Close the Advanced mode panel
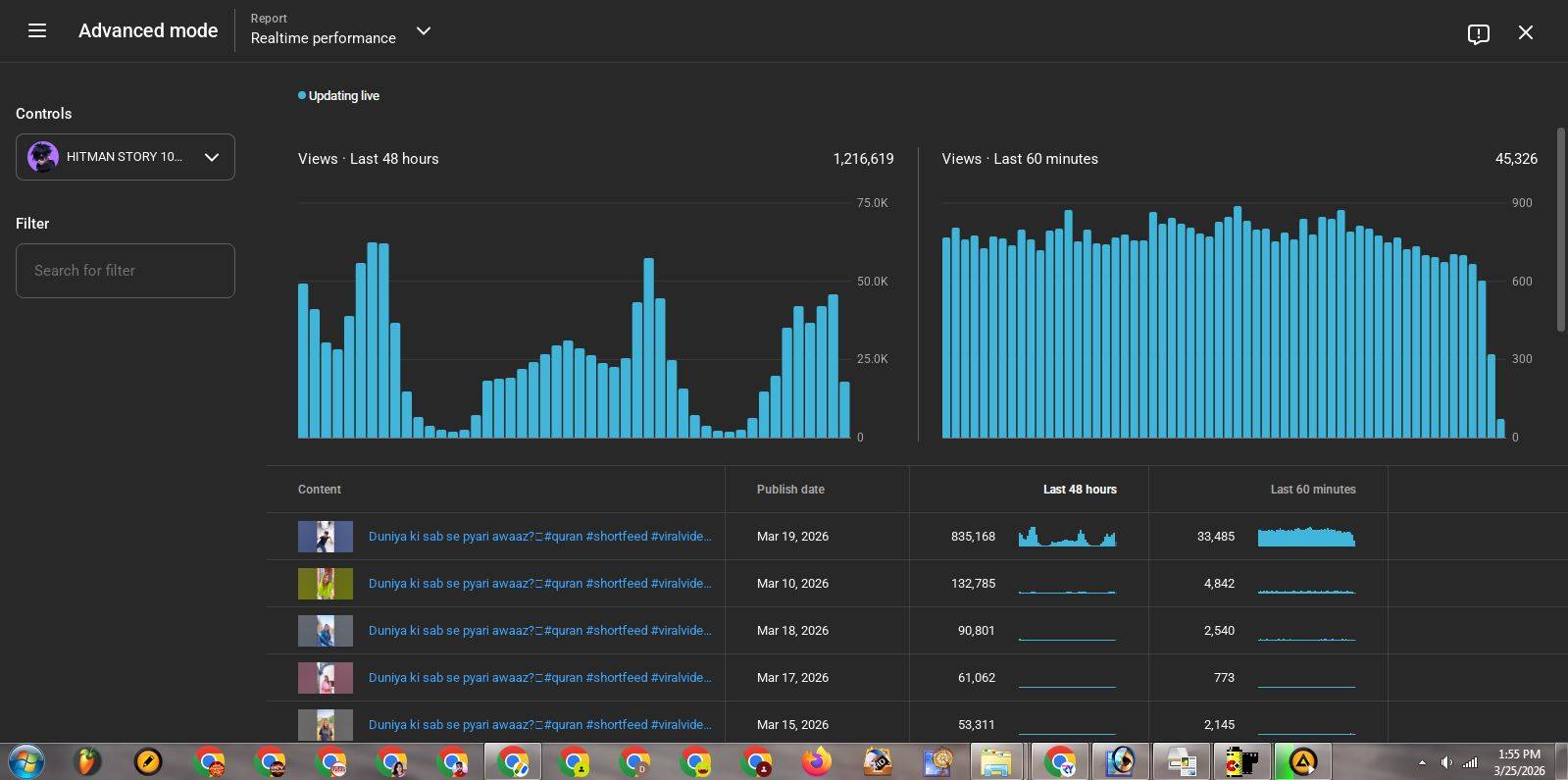The width and height of the screenshot is (1568, 780). click(x=1525, y=32)
